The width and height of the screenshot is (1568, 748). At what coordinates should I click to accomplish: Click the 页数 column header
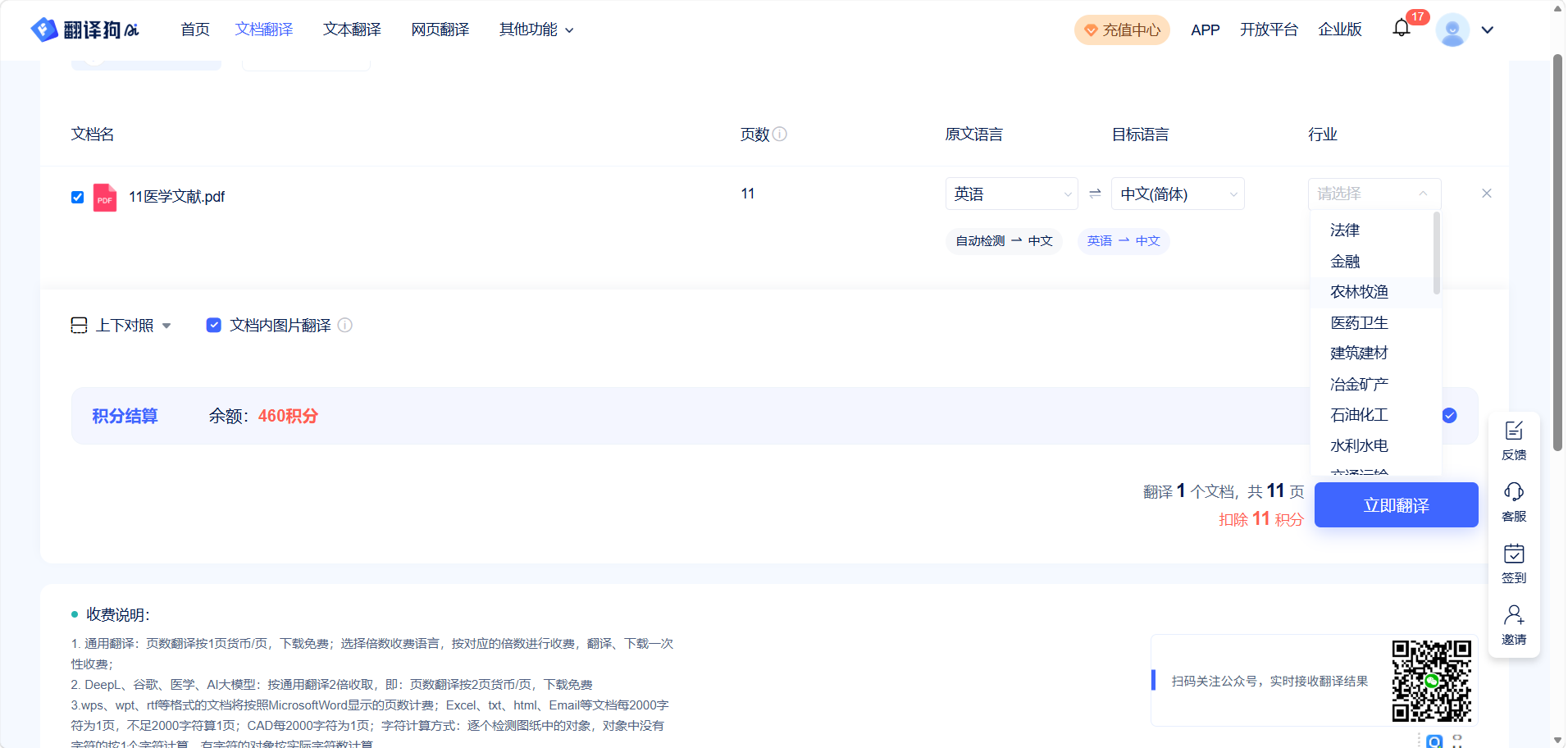[x=754, y=135]
